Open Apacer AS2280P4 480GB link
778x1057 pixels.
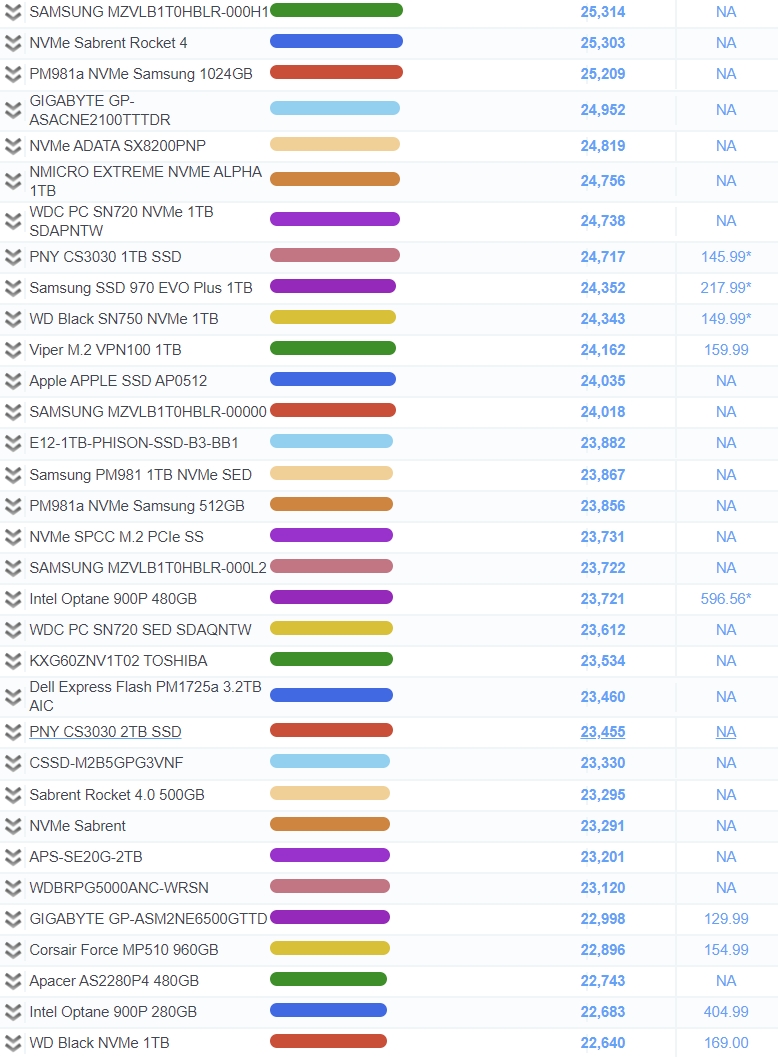click(x=114, y=981)
